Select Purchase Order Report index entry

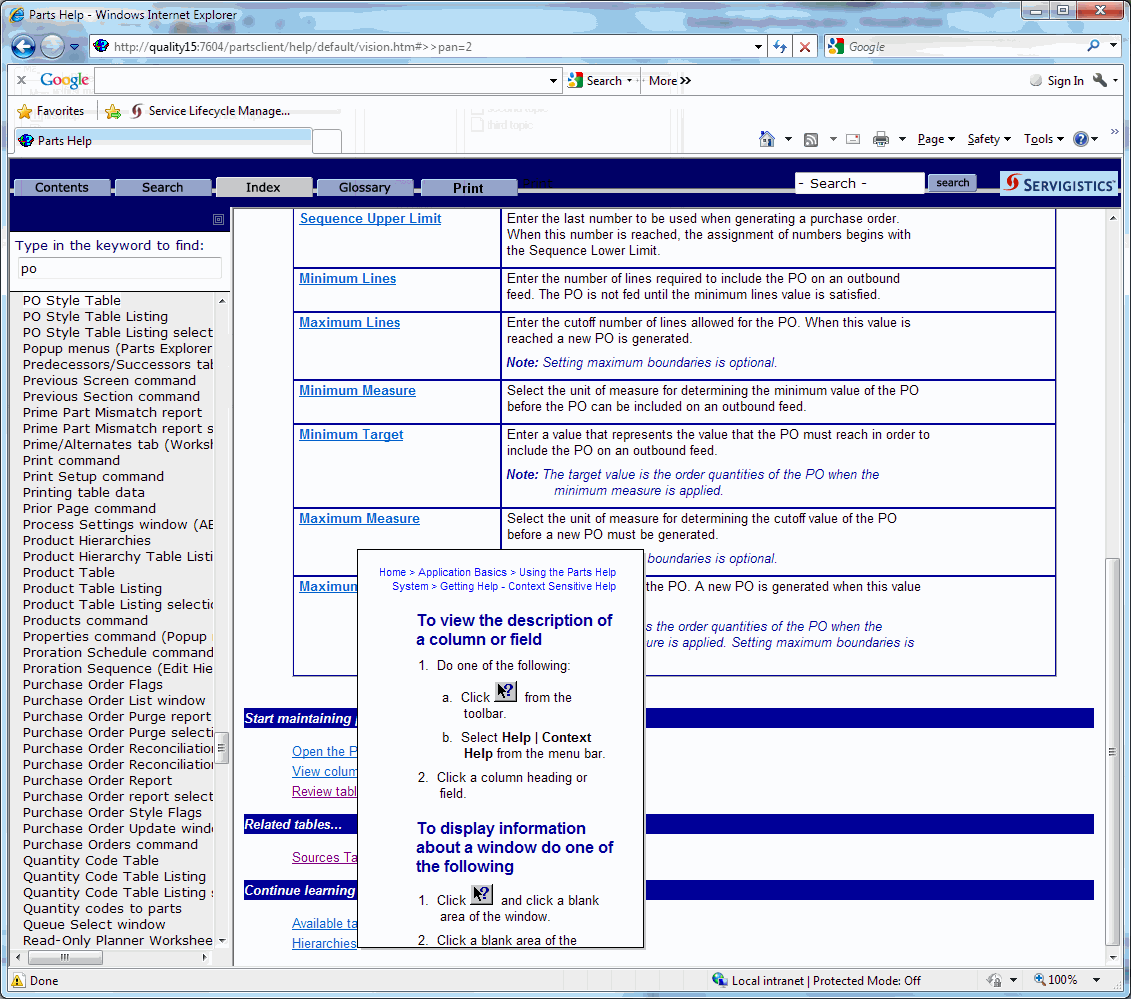97,780
